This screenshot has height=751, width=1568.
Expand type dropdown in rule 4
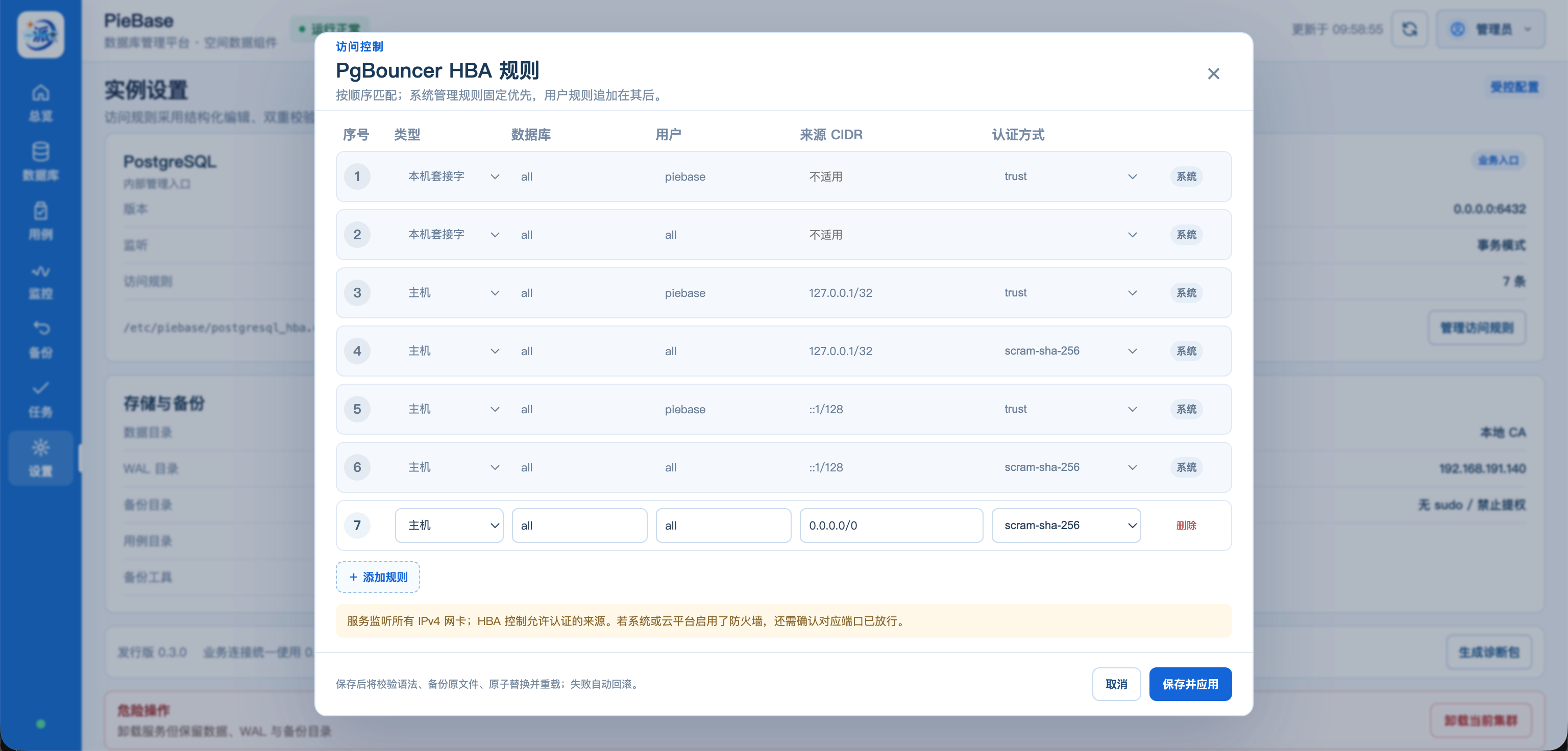449,351
